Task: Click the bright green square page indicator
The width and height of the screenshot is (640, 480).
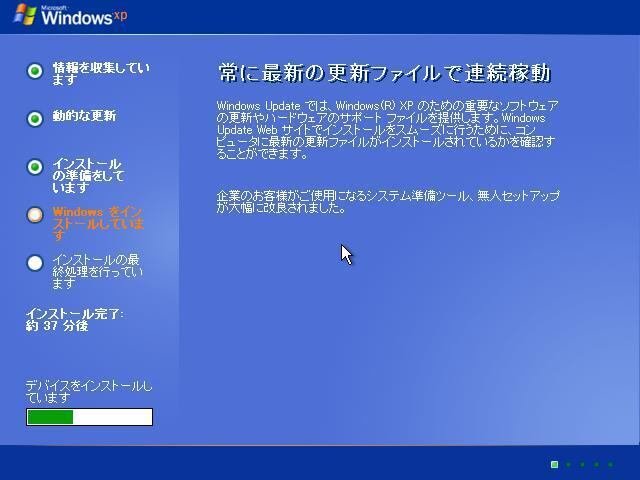Action: coord(554,464)
